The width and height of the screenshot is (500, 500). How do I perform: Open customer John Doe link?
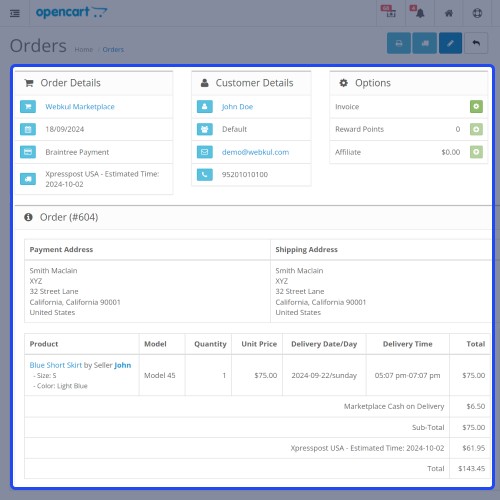point(237,107)
